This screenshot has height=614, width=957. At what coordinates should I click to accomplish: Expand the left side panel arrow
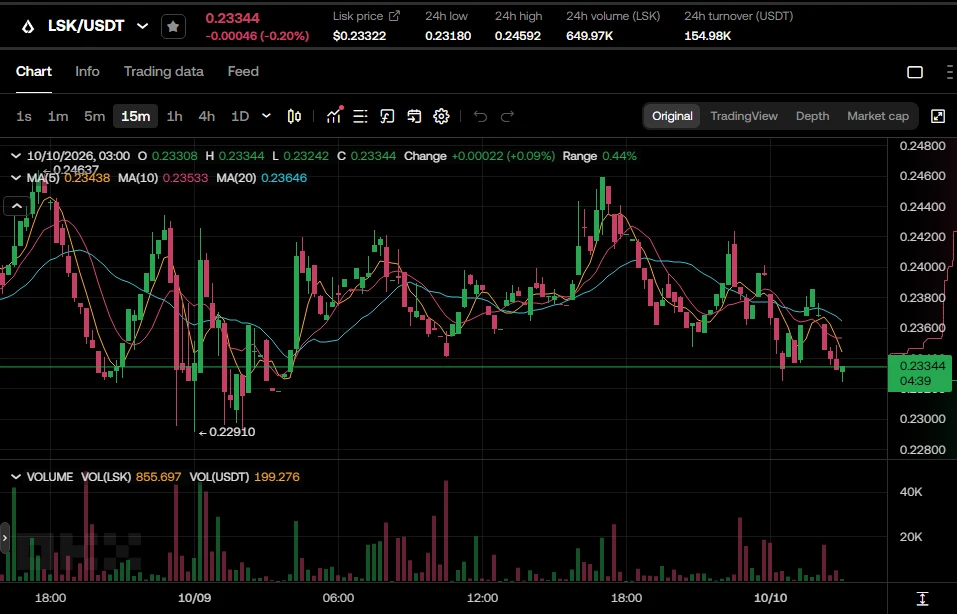(5, 538)
